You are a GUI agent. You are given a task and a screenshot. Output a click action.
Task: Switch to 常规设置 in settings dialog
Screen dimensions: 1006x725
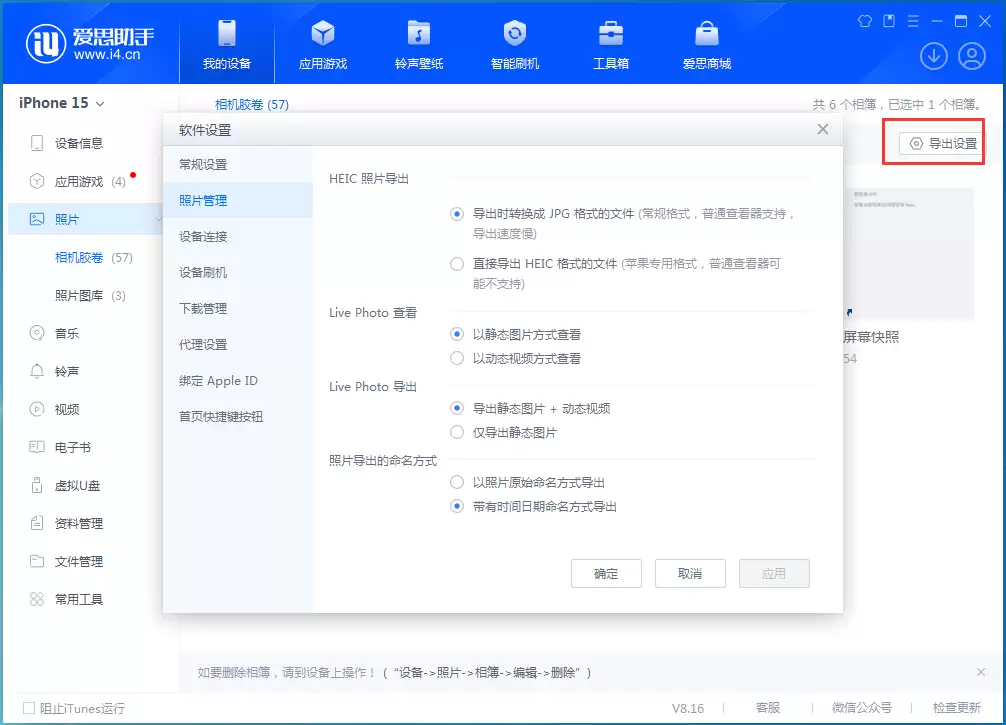point(238,164)
